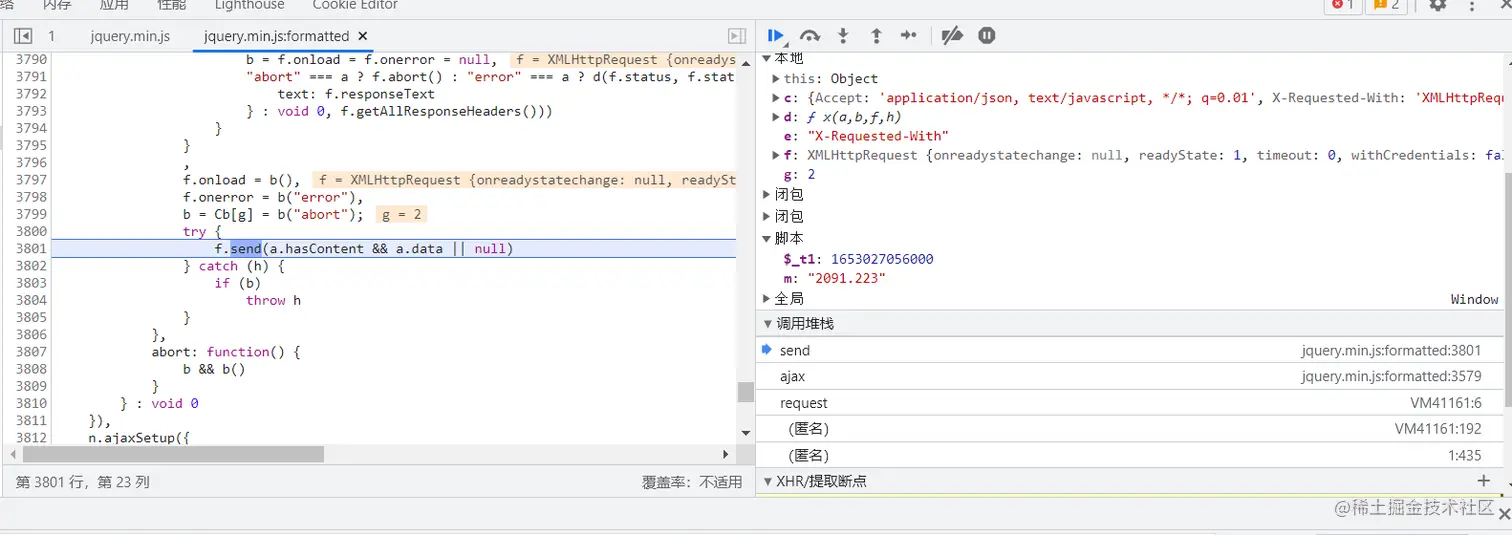Screen dimensions: 1512x535
Task: Open DevTools settings gear
Action: click(1438, 5)
